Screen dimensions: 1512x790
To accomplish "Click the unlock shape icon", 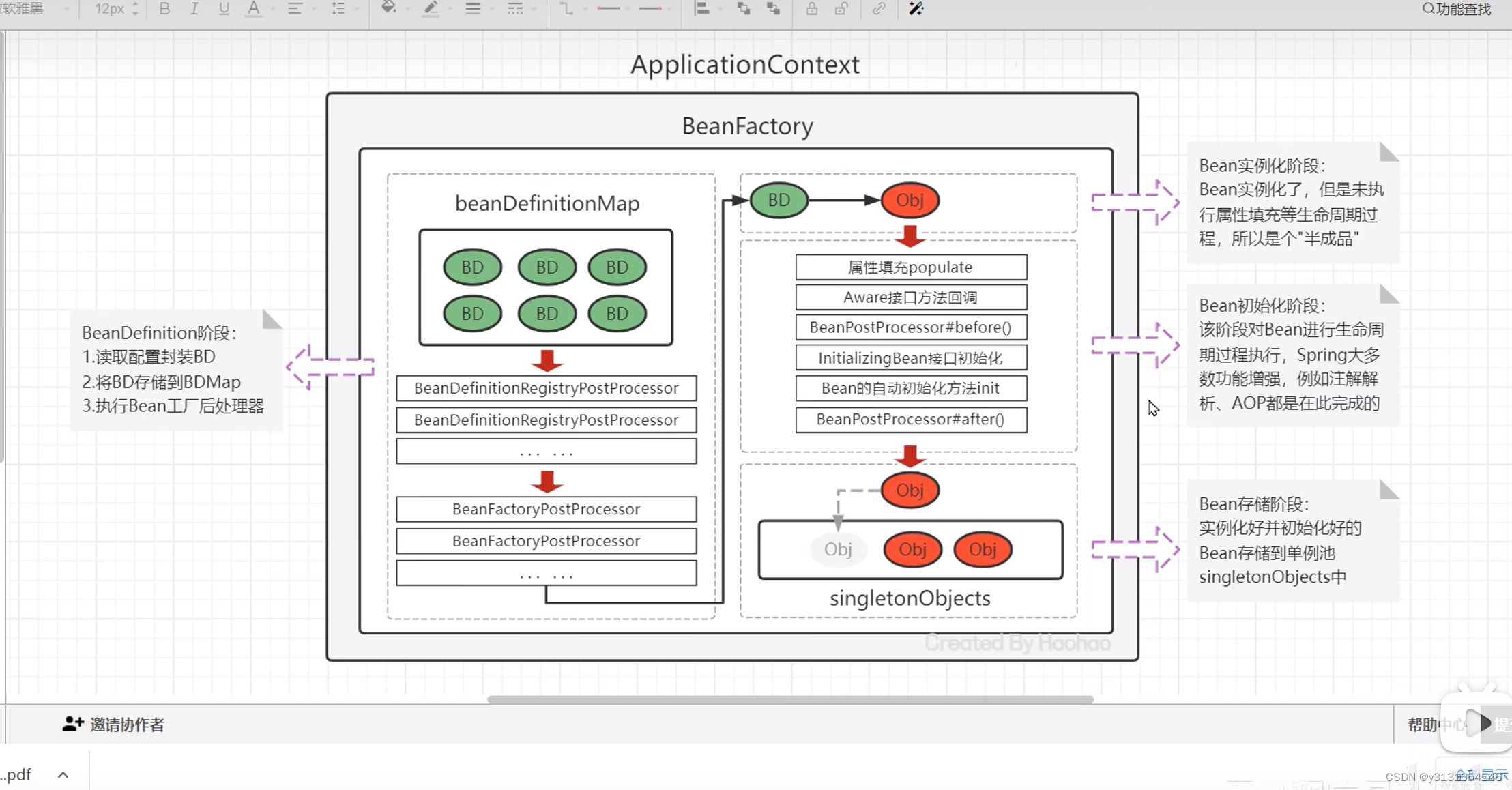I will tap(841, 9).
